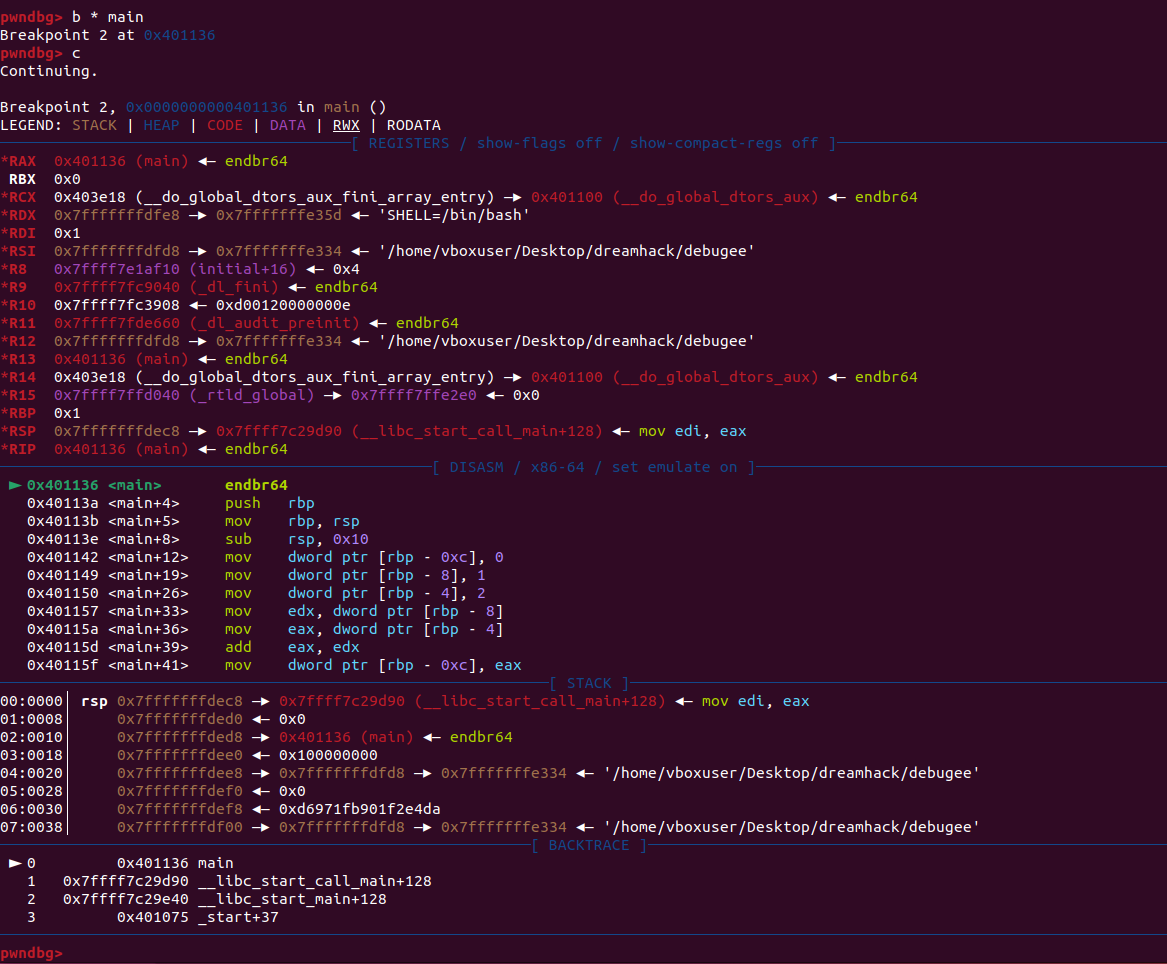Viewport: 1167px width, 964px height.
Task: Click the R13 register name
Action: coord(22,359)
